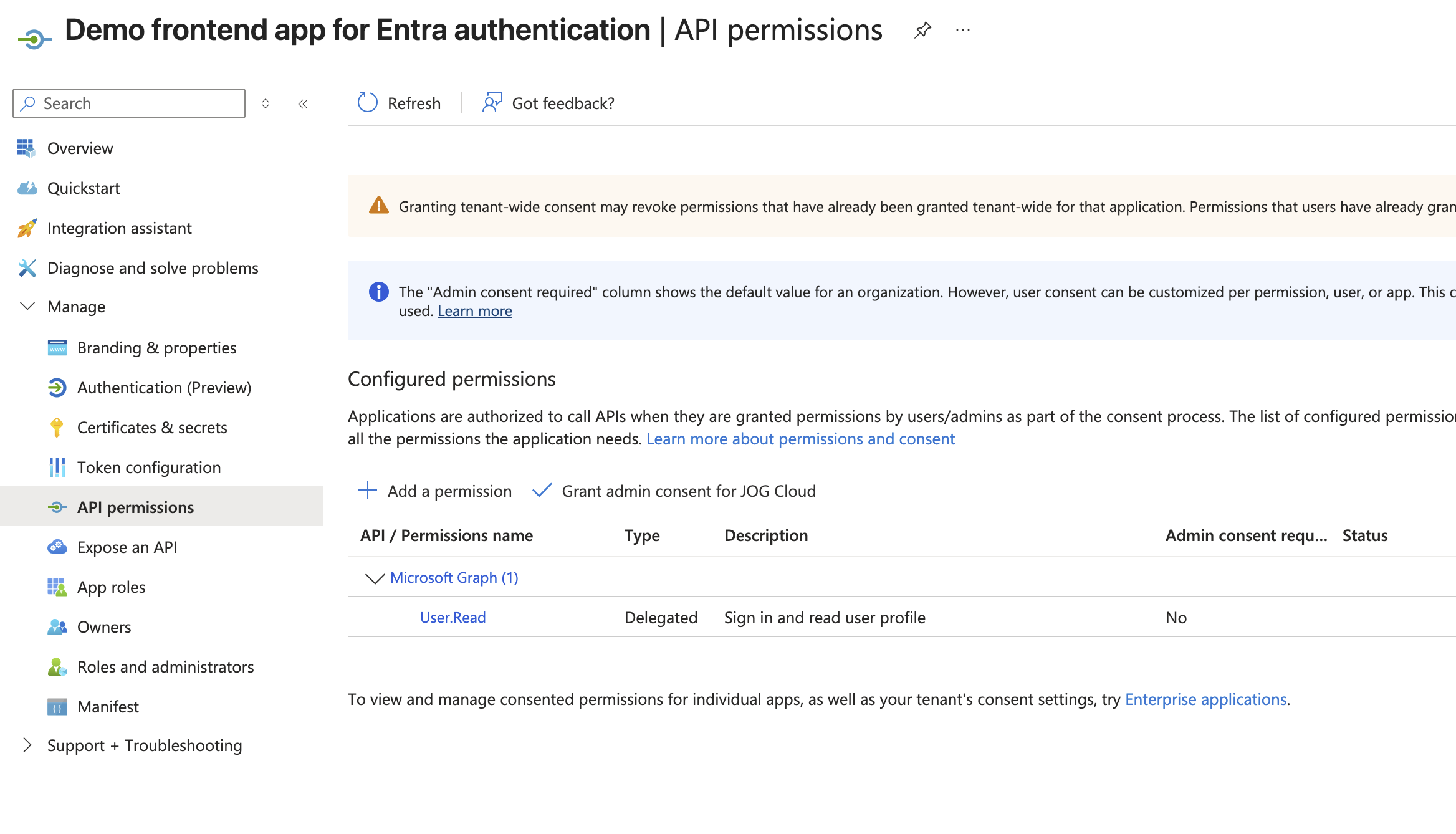Click the Delegated type cell
Screen dimensions: 1456x834
pos(661,618)
